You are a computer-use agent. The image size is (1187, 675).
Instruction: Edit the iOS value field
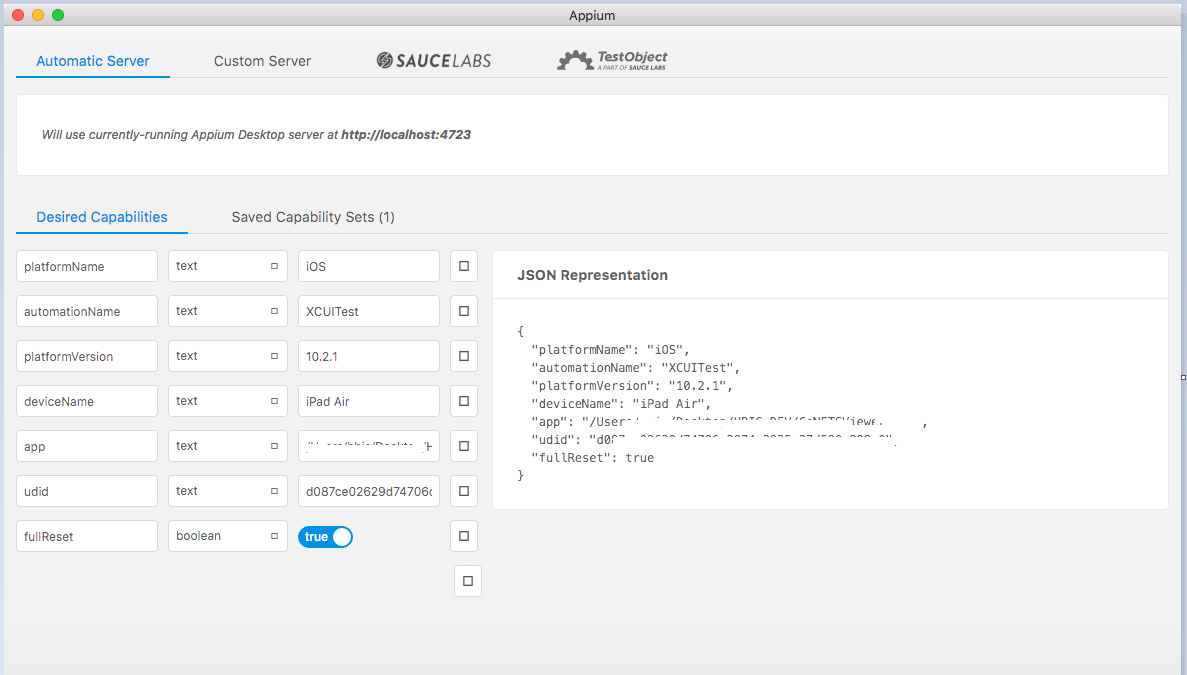pyautogui.click(x=369, y=266)
